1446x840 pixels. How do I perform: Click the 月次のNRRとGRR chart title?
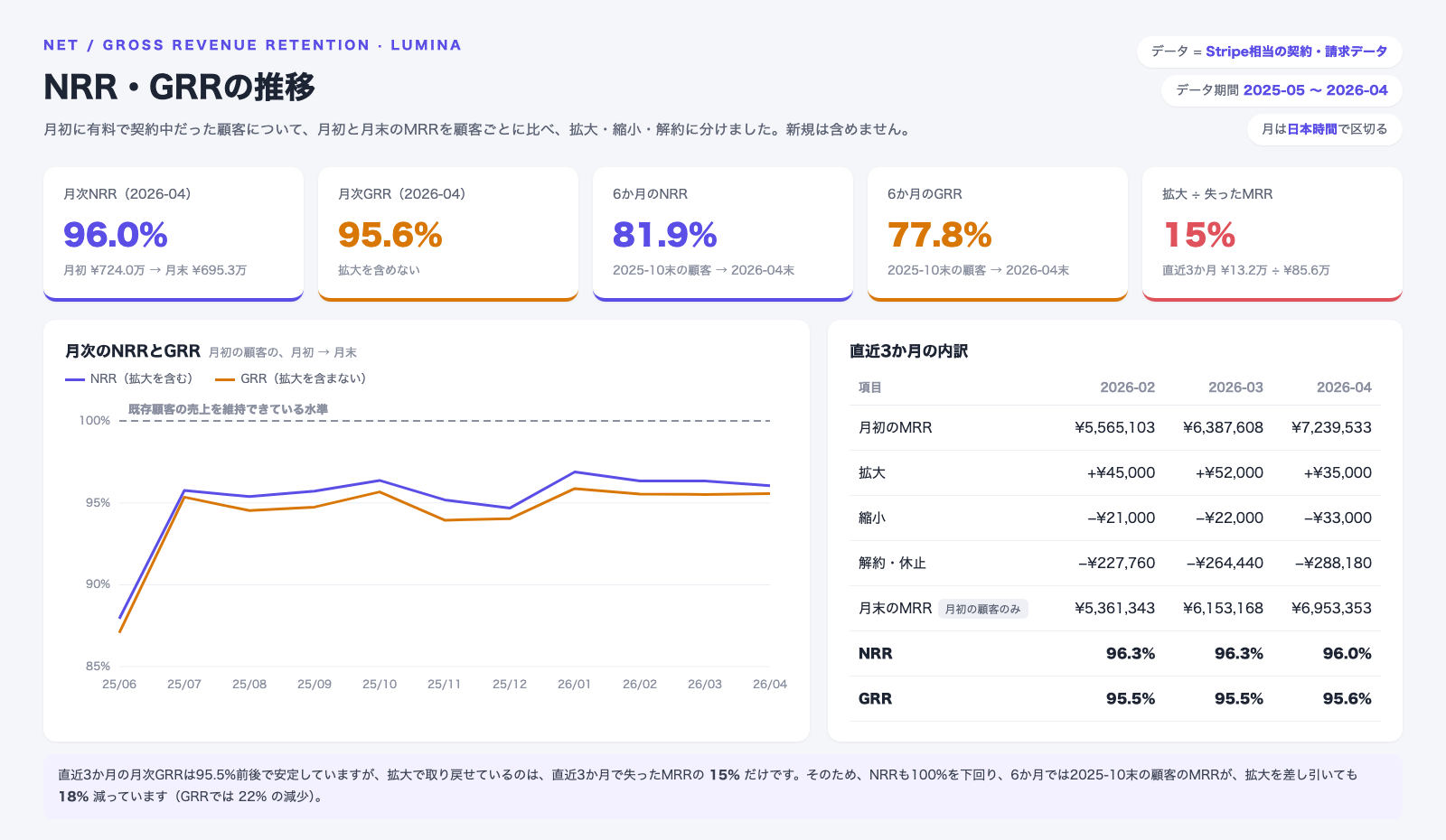[132, 351]
